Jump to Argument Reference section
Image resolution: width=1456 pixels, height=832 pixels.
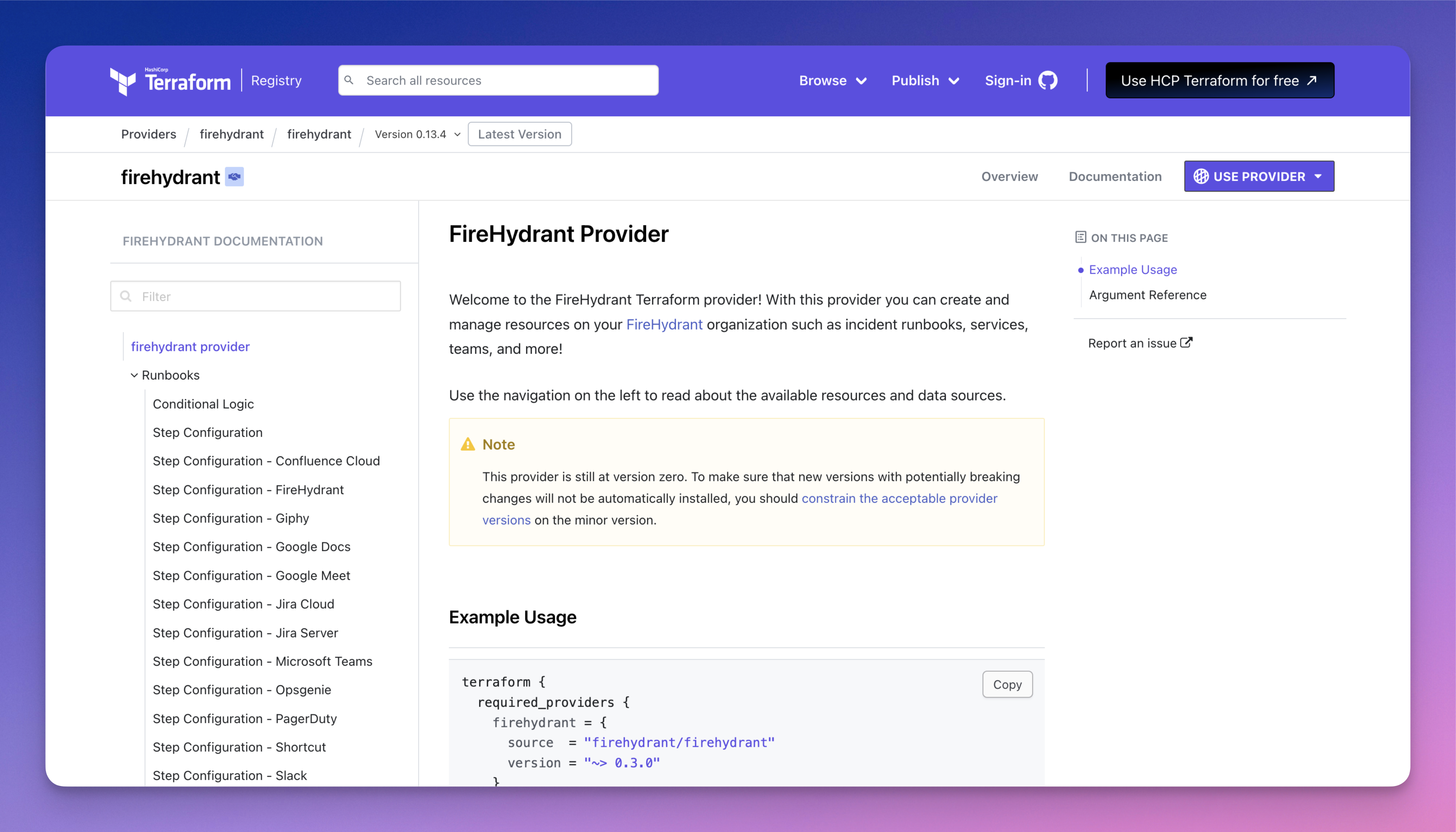click(1147, 295)
